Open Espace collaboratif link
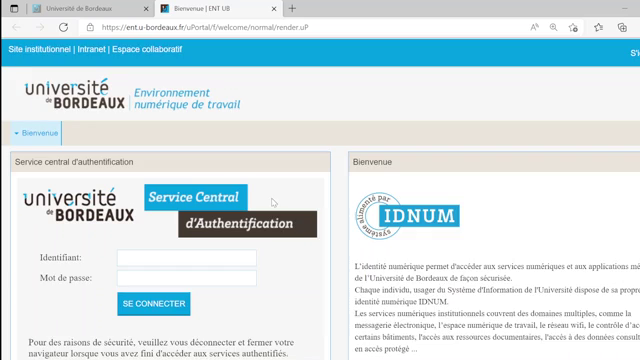The height and width of the screenshot is (360, 640). 147,49
